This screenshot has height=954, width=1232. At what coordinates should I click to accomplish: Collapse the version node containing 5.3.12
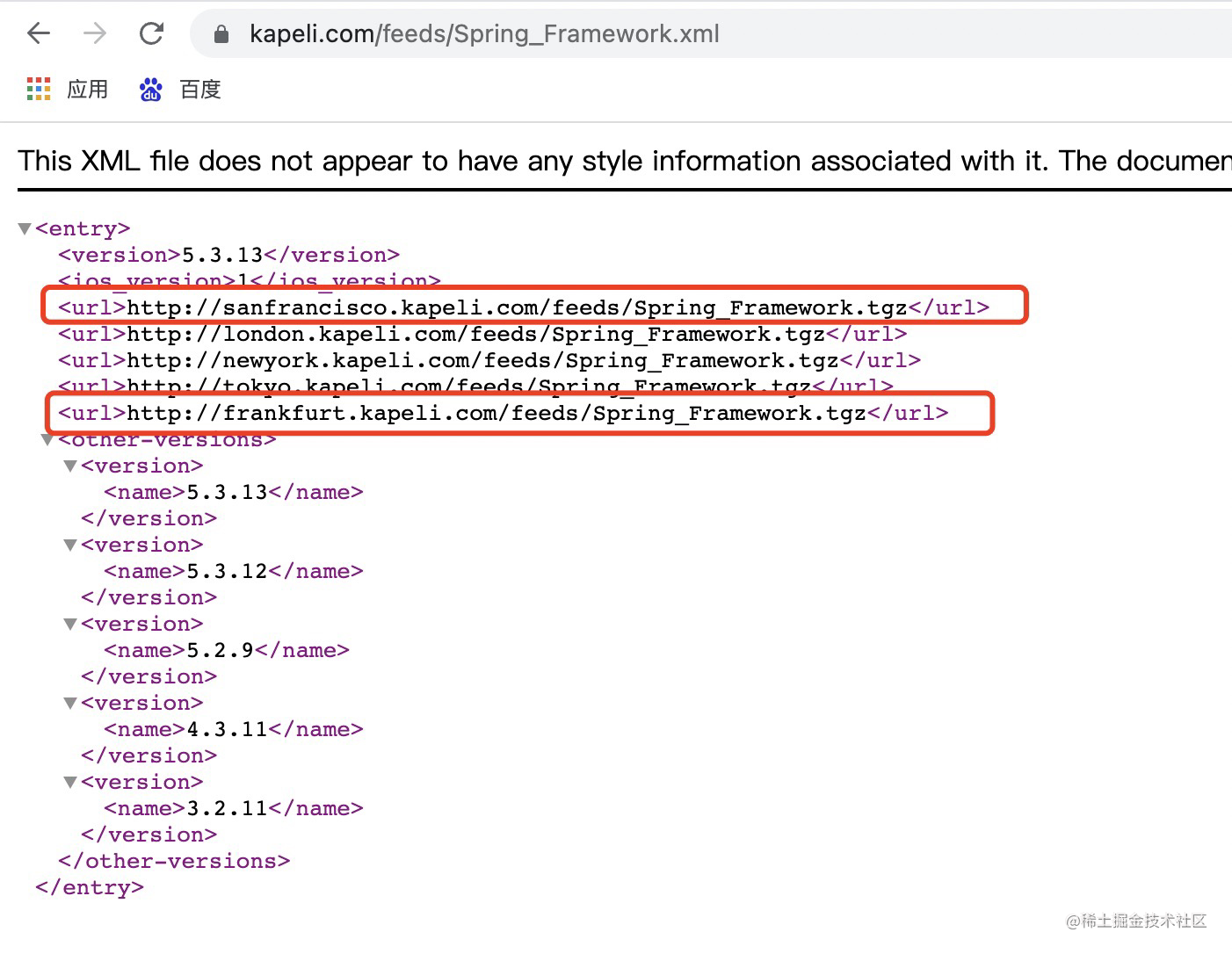point(70,545)
